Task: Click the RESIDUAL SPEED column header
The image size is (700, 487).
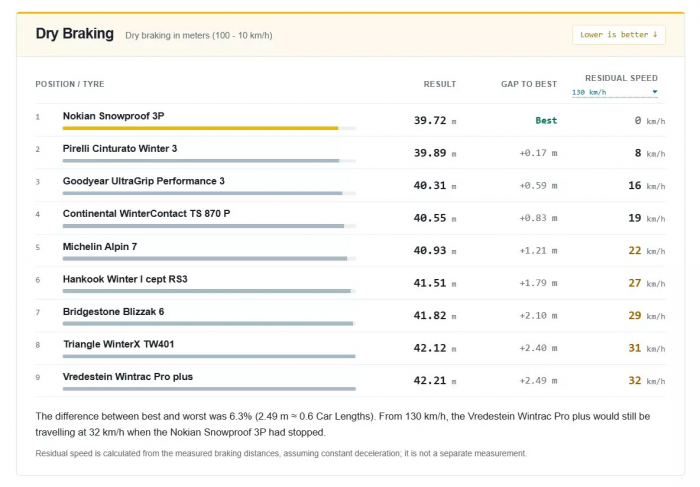Action: [621, 78]
